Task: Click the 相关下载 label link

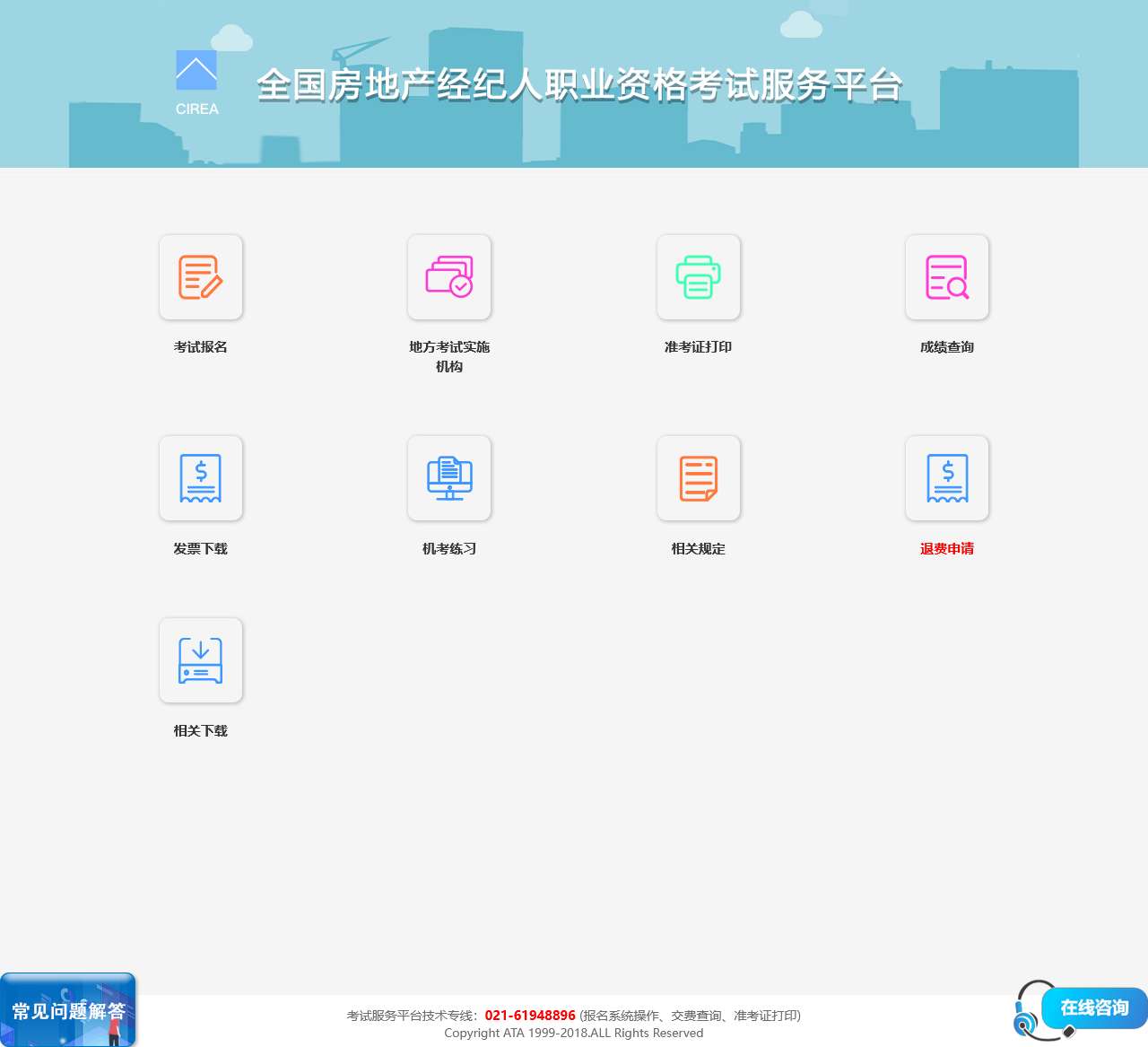Action: point(201,731)
